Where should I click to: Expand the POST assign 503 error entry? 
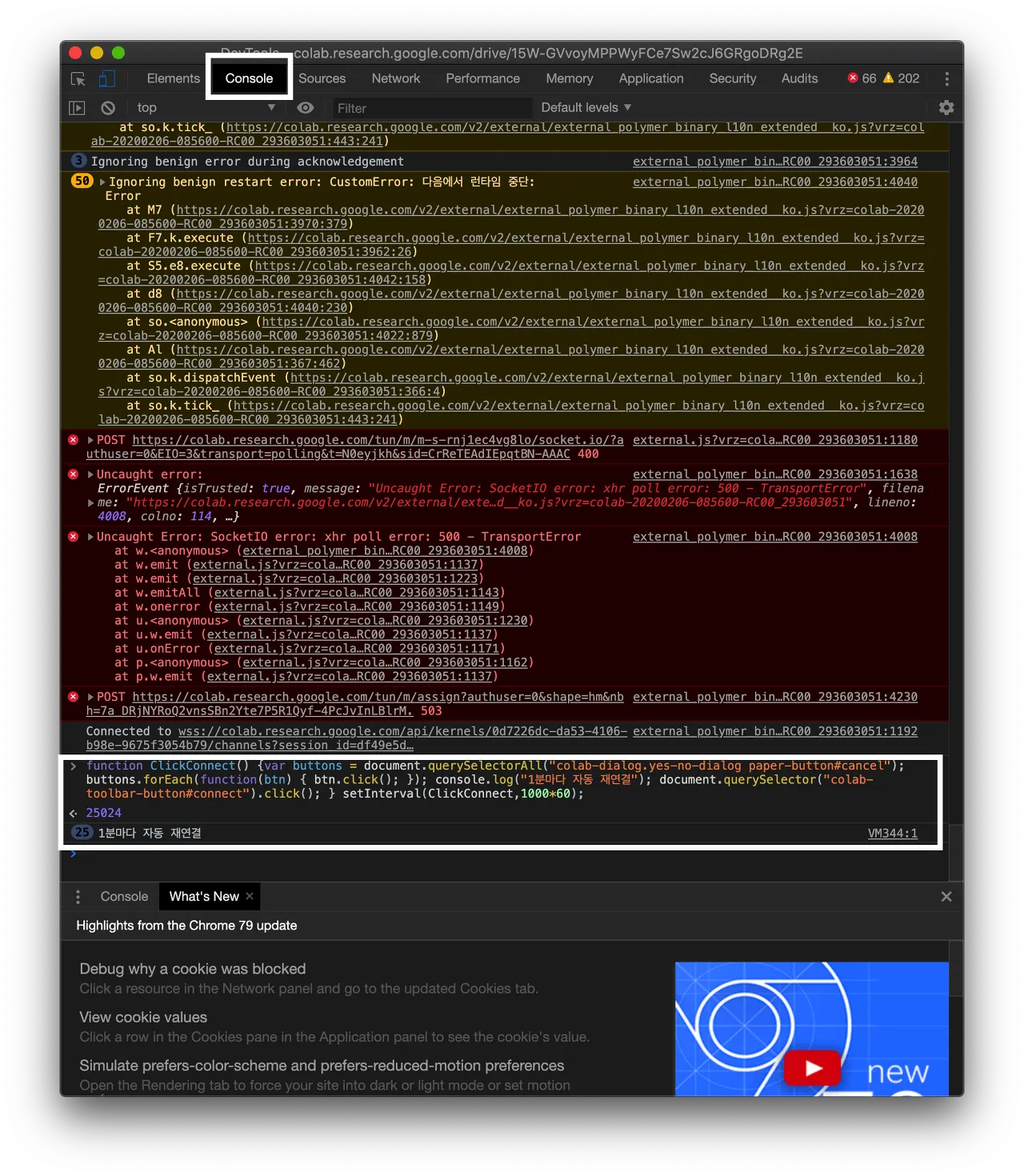(91, 697)
